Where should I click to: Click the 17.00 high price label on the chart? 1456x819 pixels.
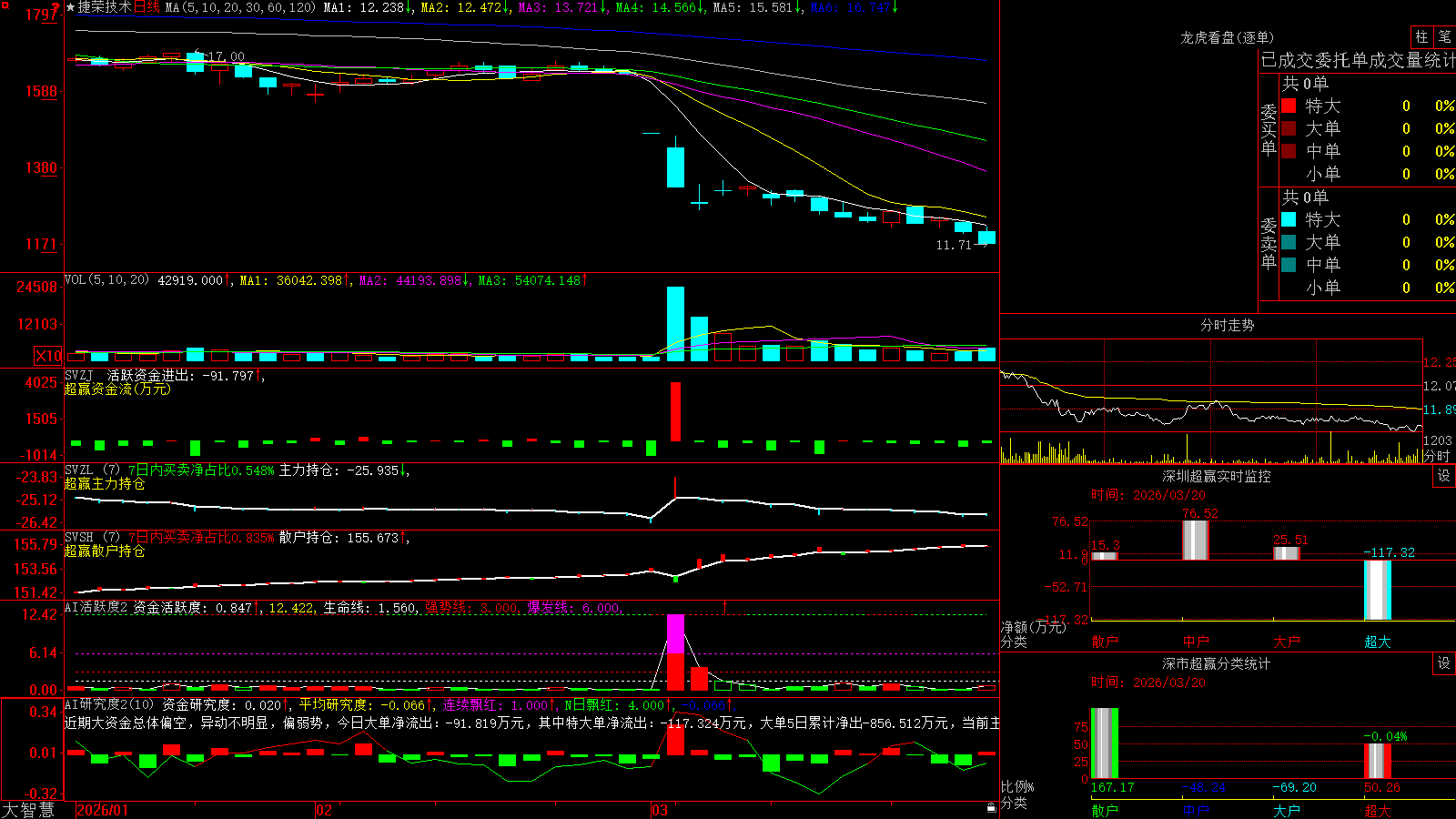tap(227, 56)
